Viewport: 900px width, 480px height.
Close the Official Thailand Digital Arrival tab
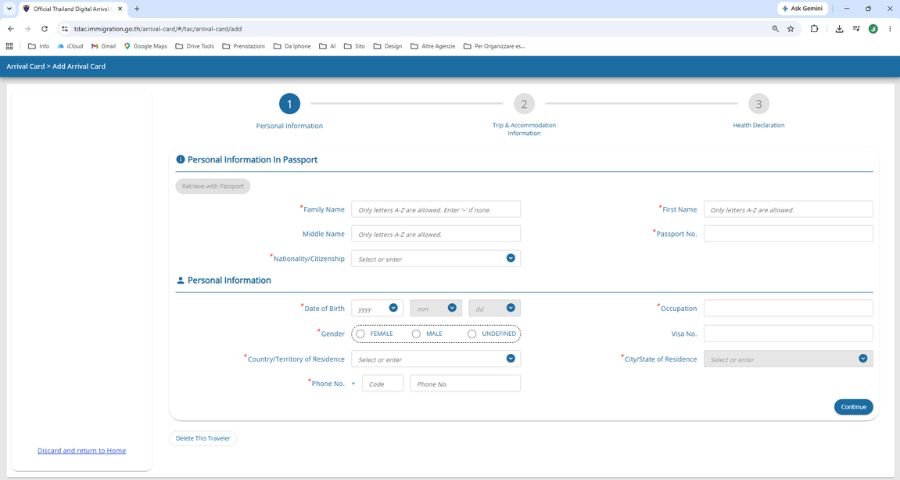(x=120, y=9)
